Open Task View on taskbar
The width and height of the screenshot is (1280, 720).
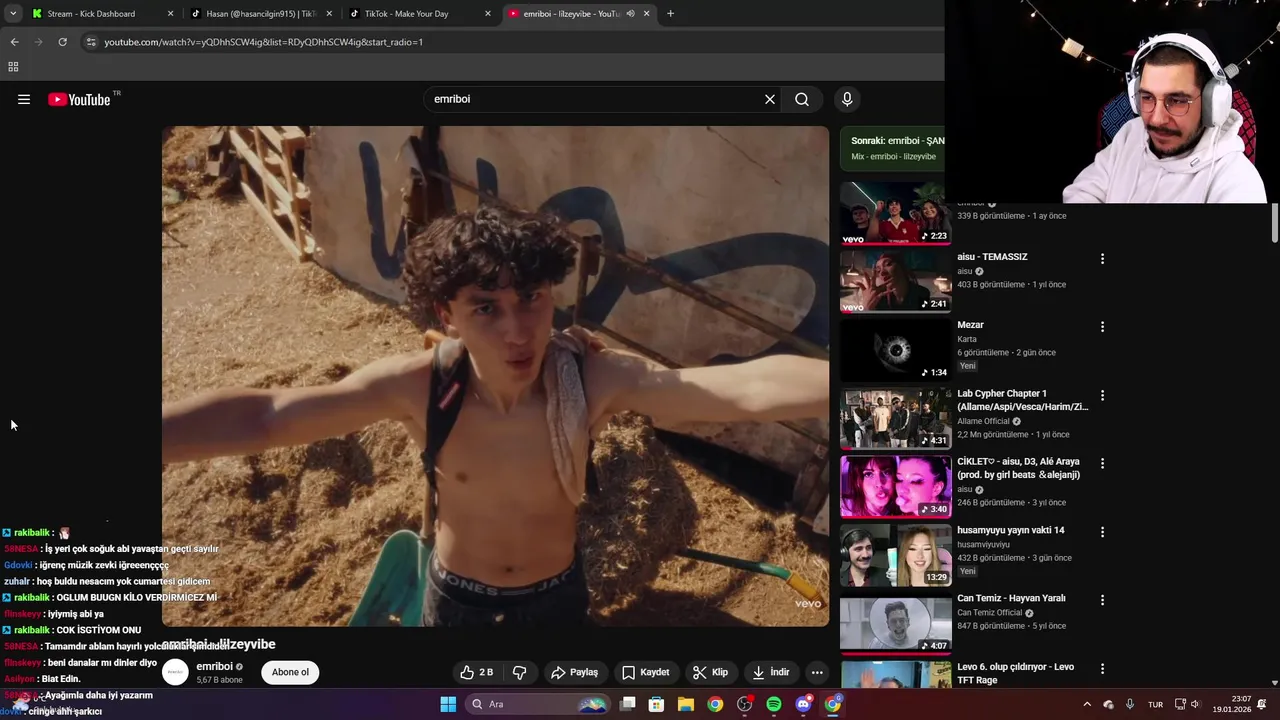point(628,704)
